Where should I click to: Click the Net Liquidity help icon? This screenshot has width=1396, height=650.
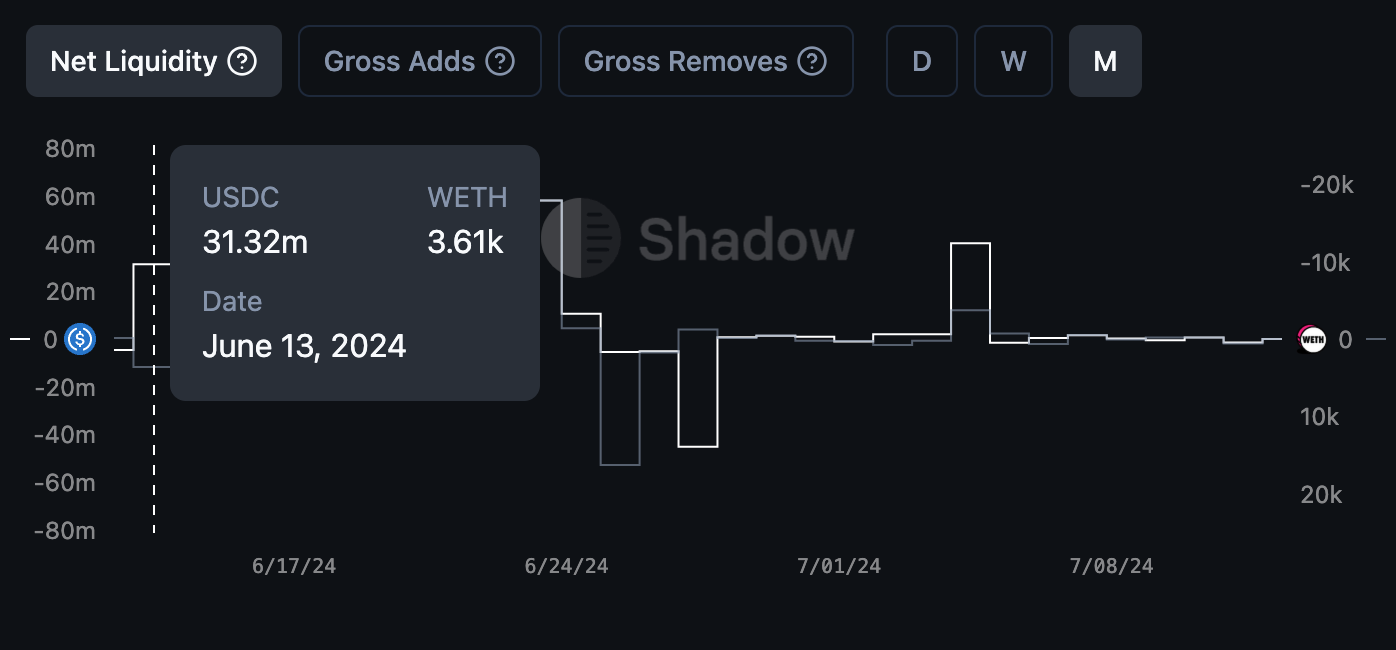click(x=242, y=62)
